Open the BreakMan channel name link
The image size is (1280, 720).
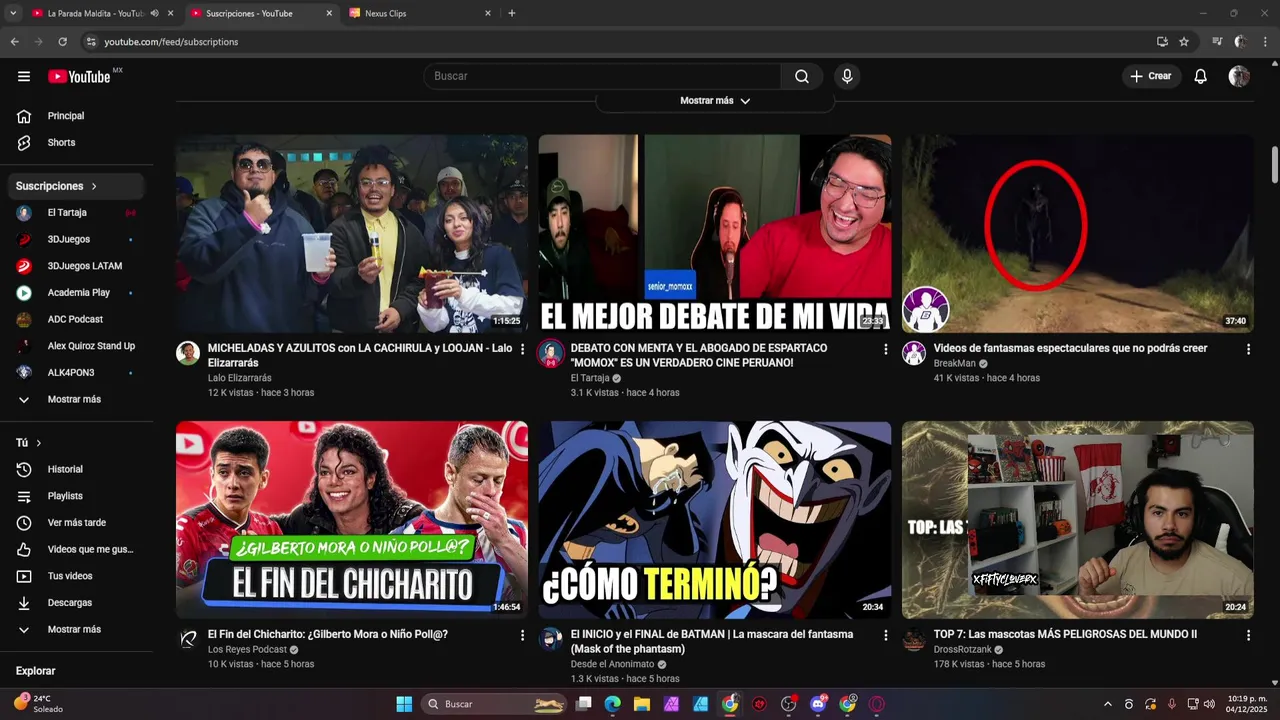tap(954, 364)
